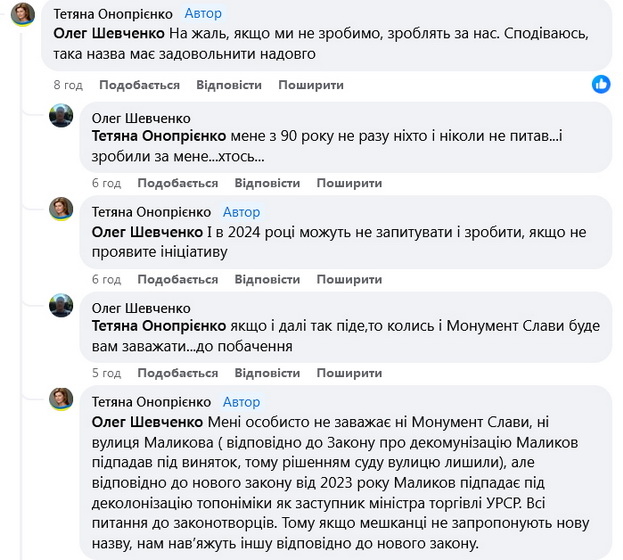Viewport: 623px width, 560px height.
Task: Click Тетяна's avatar on the '2024 році' reply
Action: click(x=62, y=210)
